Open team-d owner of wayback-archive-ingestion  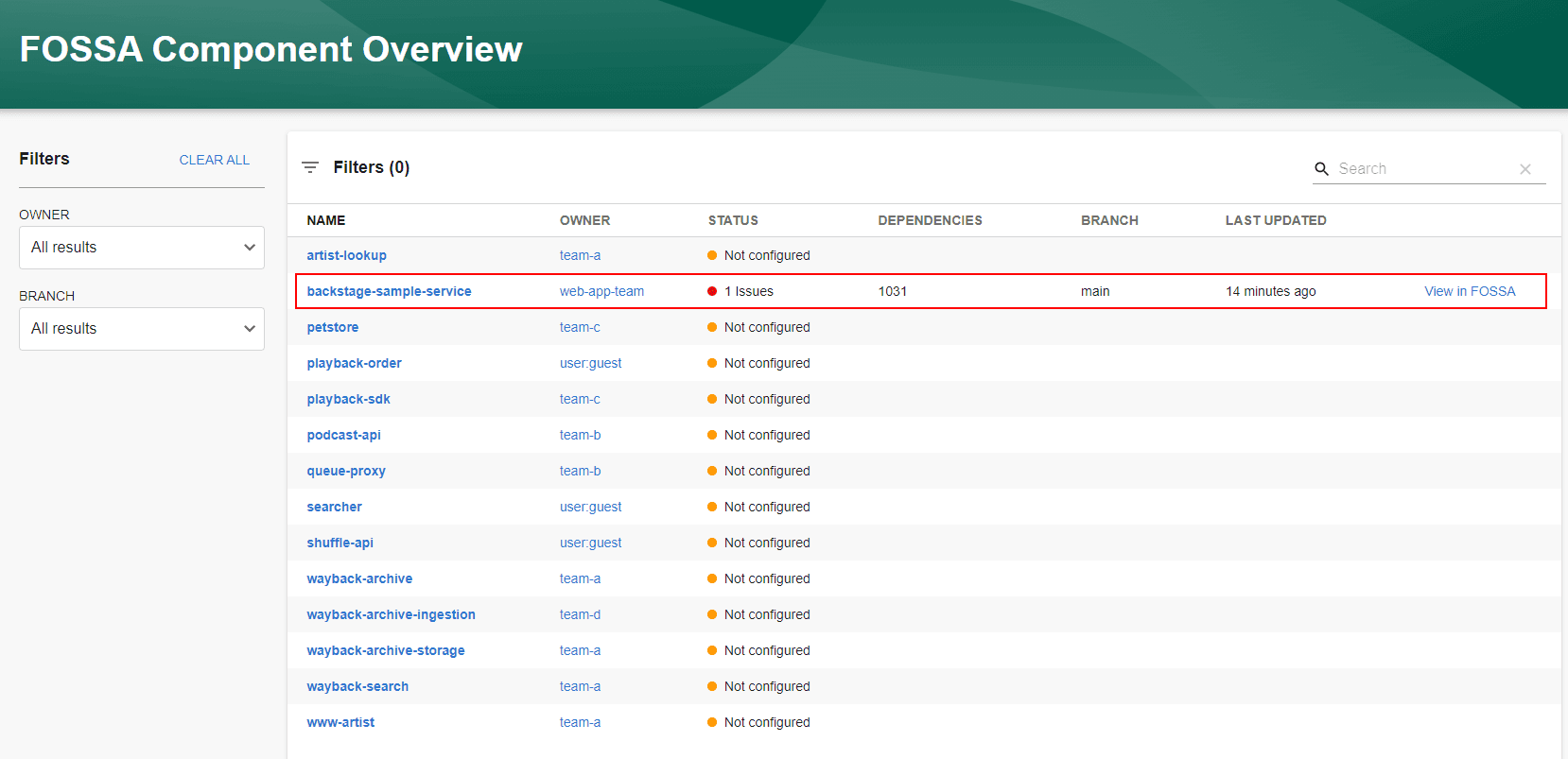click(580, 614)
